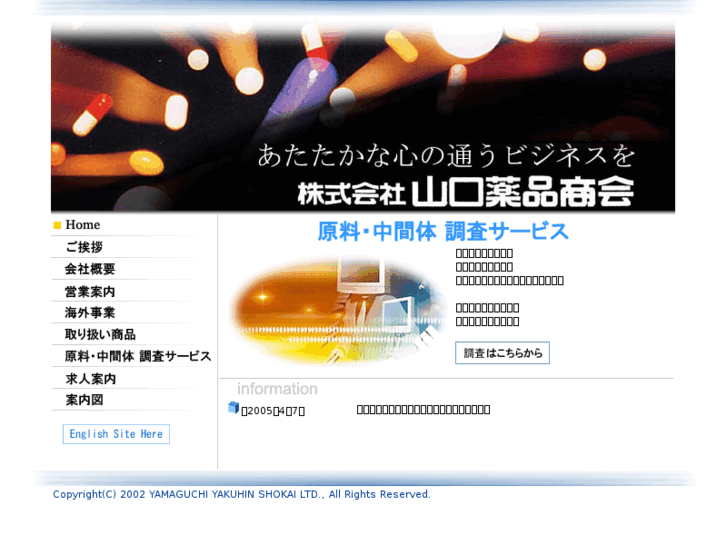Select 営業案内 from the left menu

point(90,291)
